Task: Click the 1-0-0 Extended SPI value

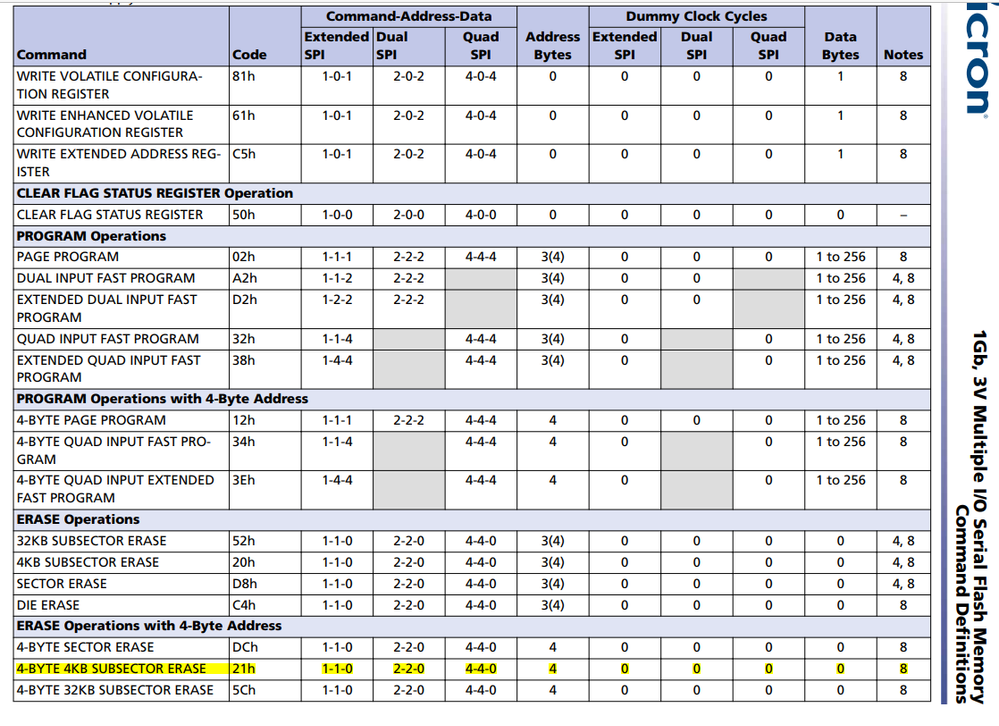Action: 337,215
